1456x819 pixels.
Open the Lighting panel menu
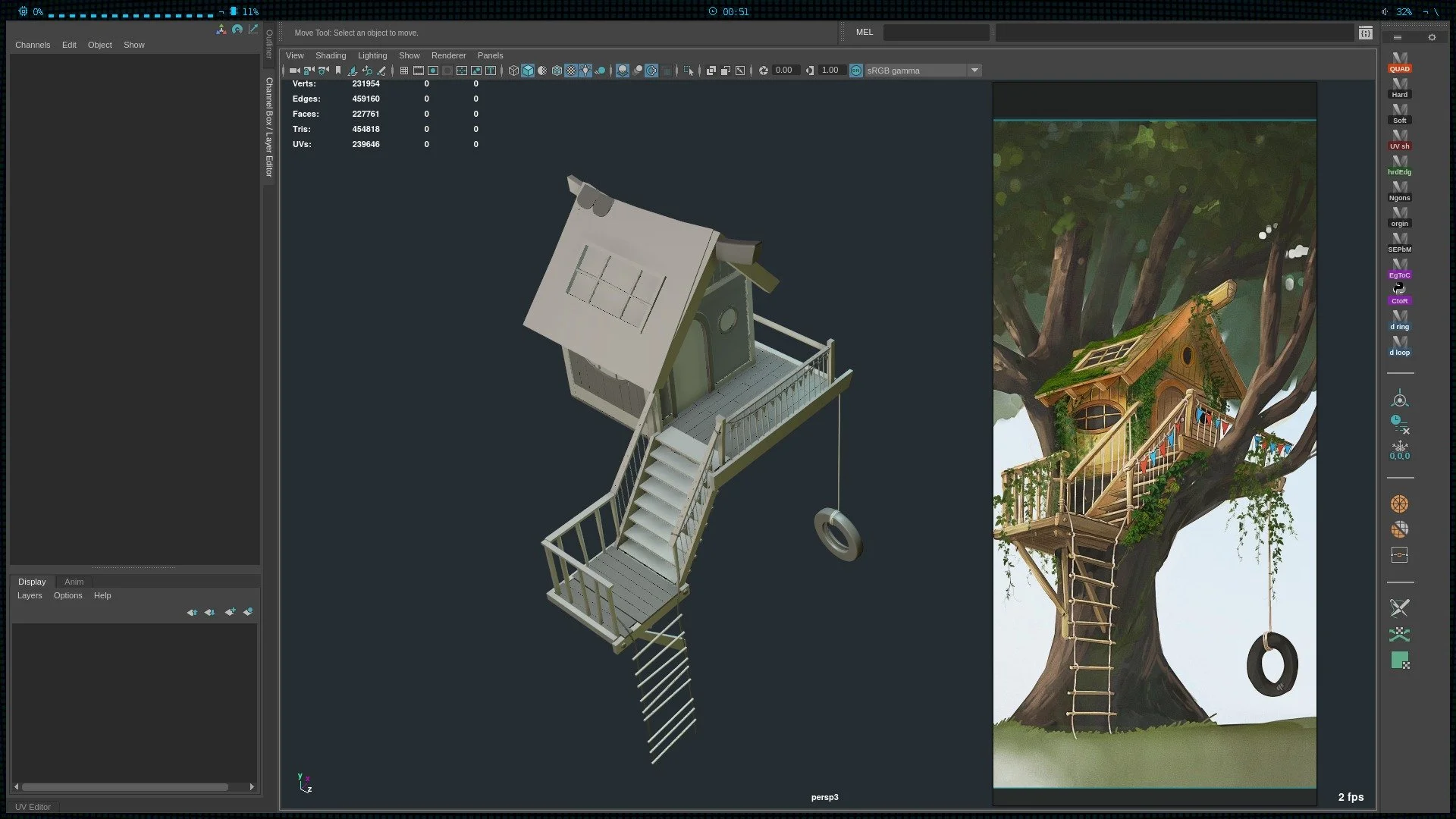pyautogui.click(x=372, y=55)
